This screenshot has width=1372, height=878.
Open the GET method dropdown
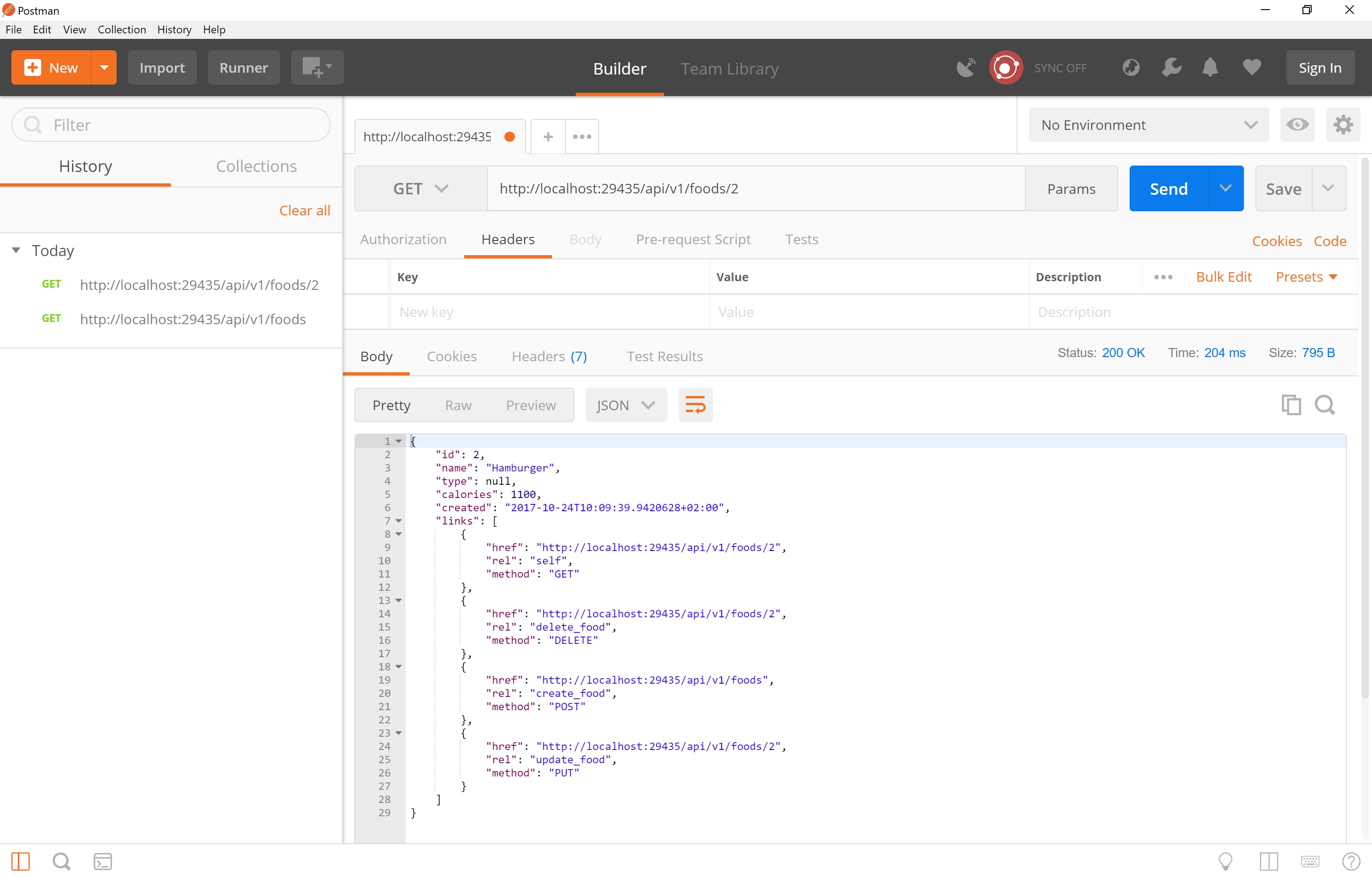coord(420,189)
